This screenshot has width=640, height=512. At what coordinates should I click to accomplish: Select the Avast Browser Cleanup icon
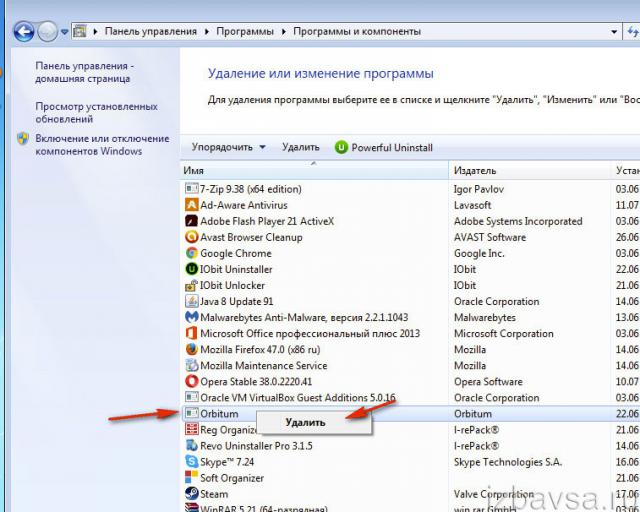pos(191,237)
